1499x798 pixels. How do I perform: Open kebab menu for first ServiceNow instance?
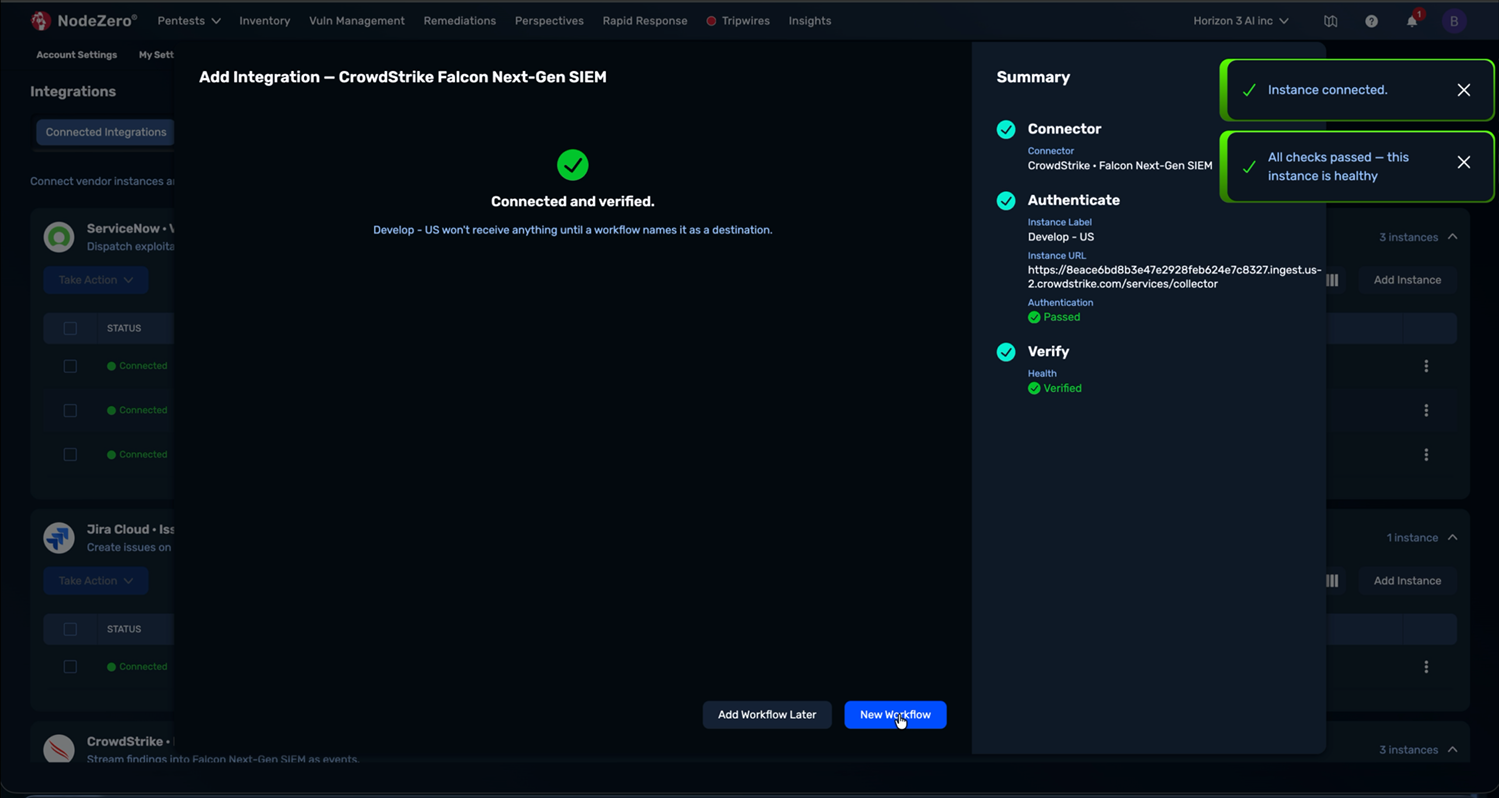(x=1426, y=366)
